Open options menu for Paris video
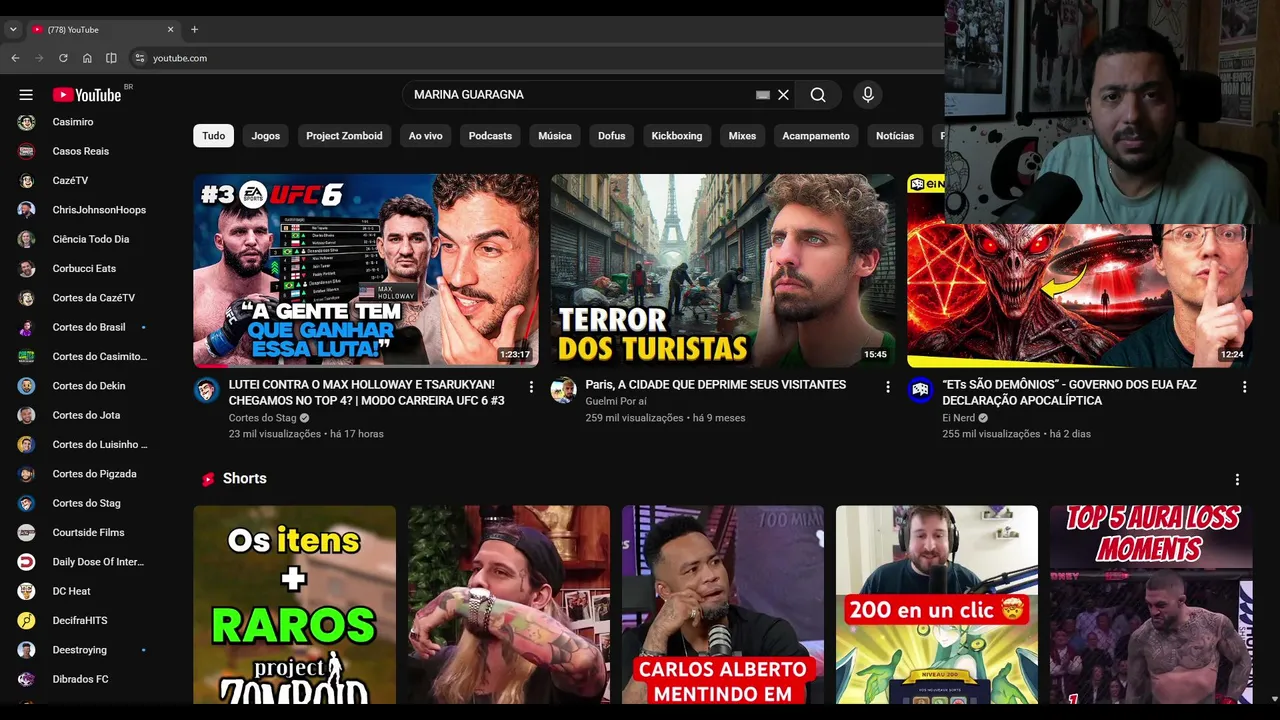The height and width of the screenshot is (720, 1280). (x=888, y=387)
